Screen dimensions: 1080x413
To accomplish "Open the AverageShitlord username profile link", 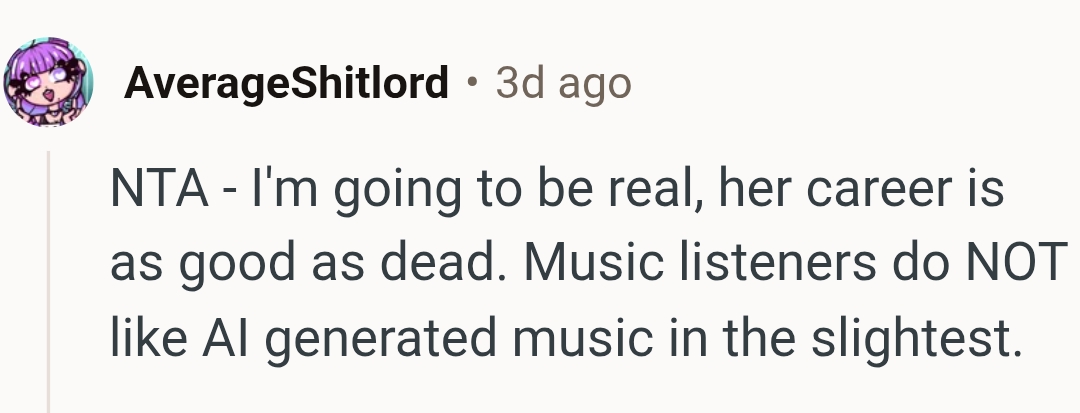I will (x=285, y=85).
